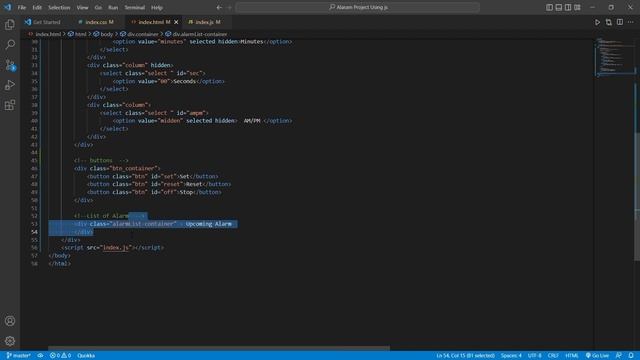This screenshot has width=640, height=360.
Task: Open More Actions ellipsis in editor toolbar
Action: point(631,22)
